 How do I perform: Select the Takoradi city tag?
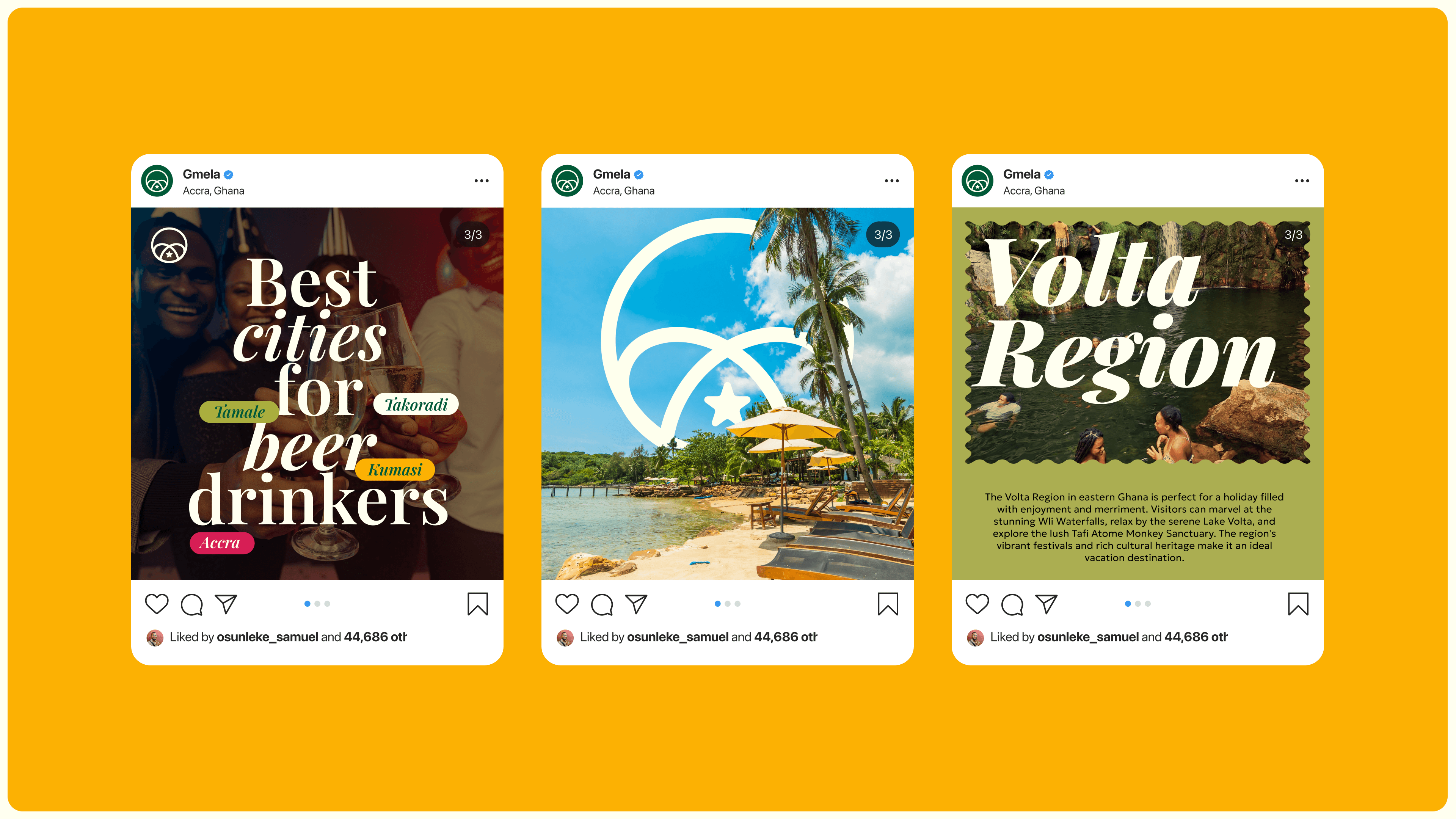(416, 404)
